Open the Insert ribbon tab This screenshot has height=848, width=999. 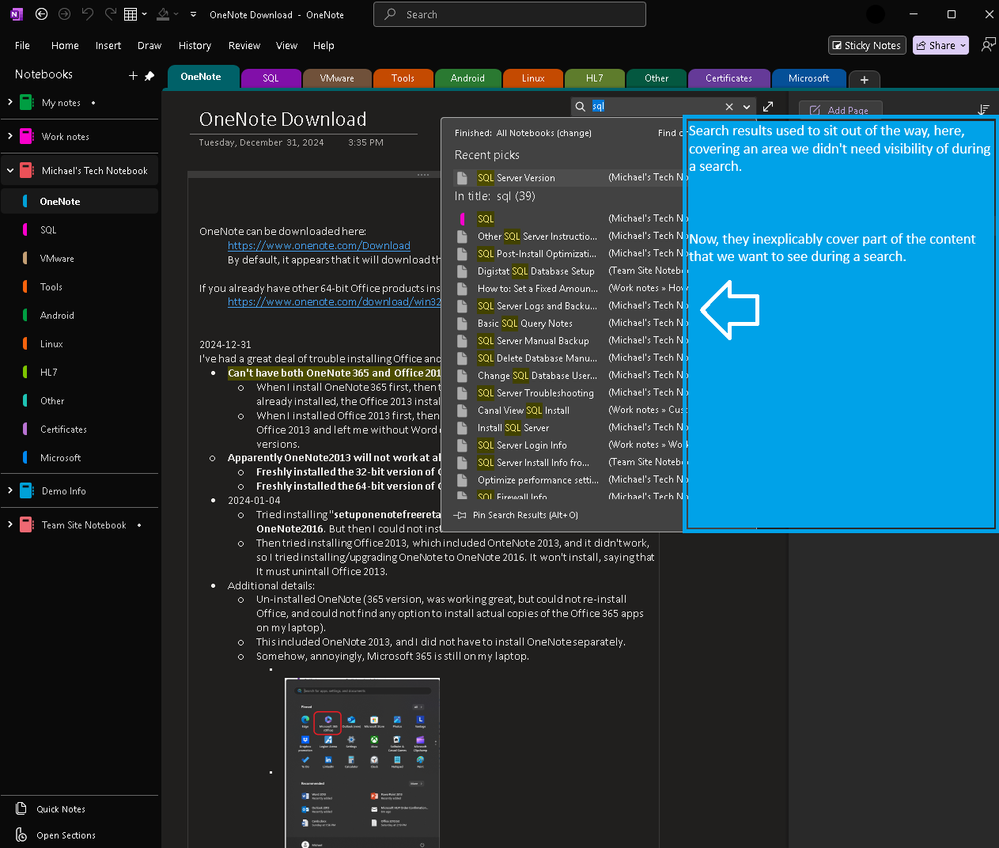point(108,45)
